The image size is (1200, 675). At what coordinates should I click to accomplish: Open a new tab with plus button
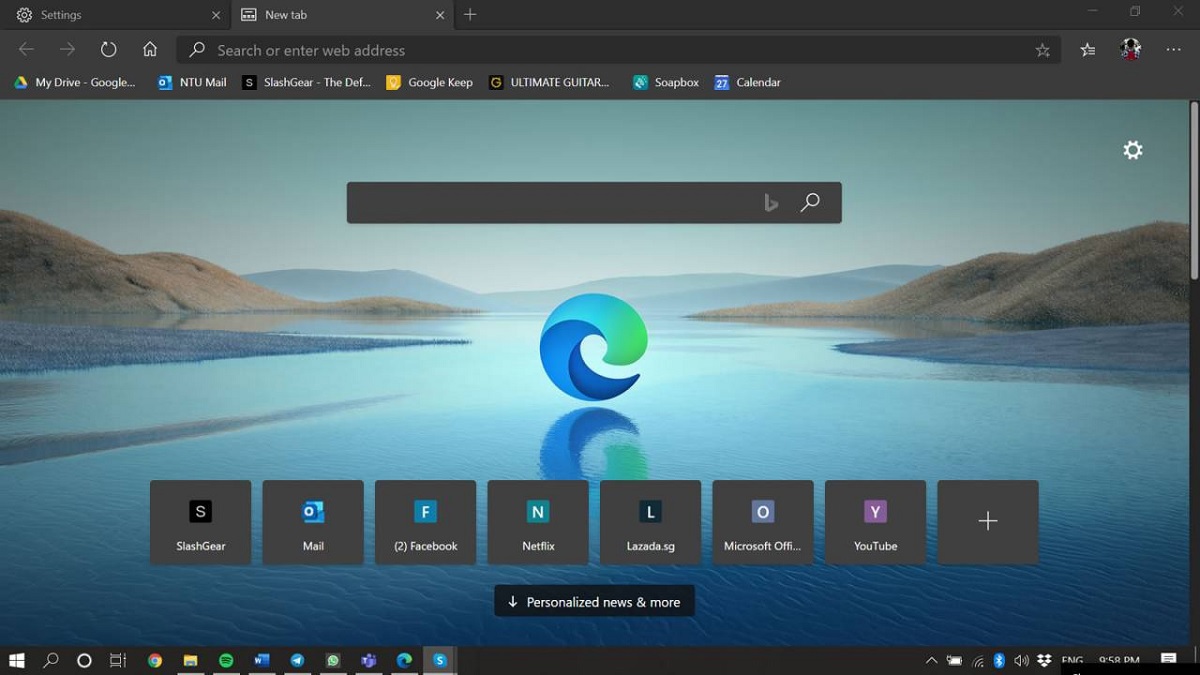[x=470, y=15]
